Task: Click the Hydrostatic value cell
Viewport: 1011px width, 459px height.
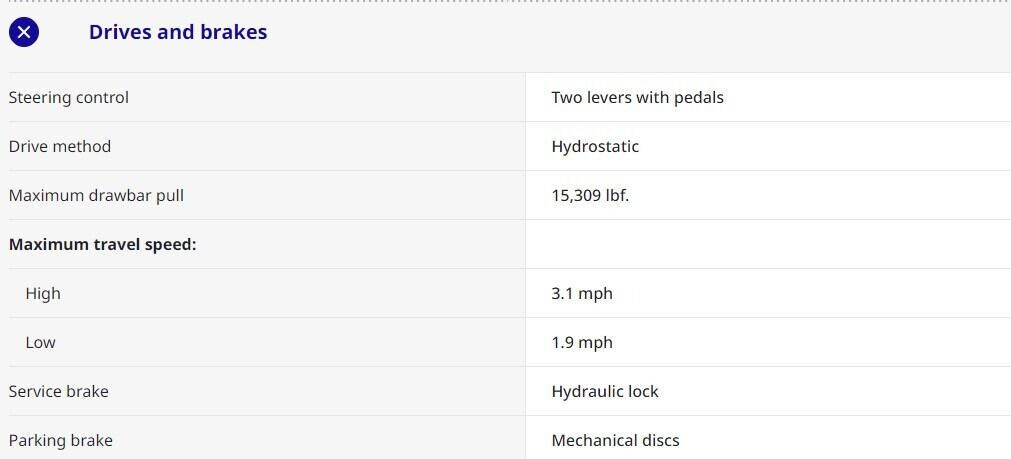Action: [x=595, y=147]
